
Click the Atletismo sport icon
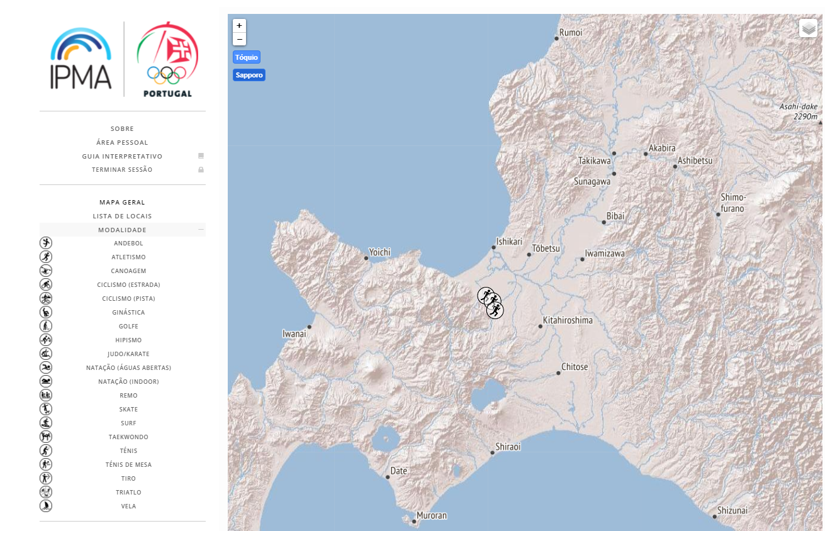click(x=46, y=256)
